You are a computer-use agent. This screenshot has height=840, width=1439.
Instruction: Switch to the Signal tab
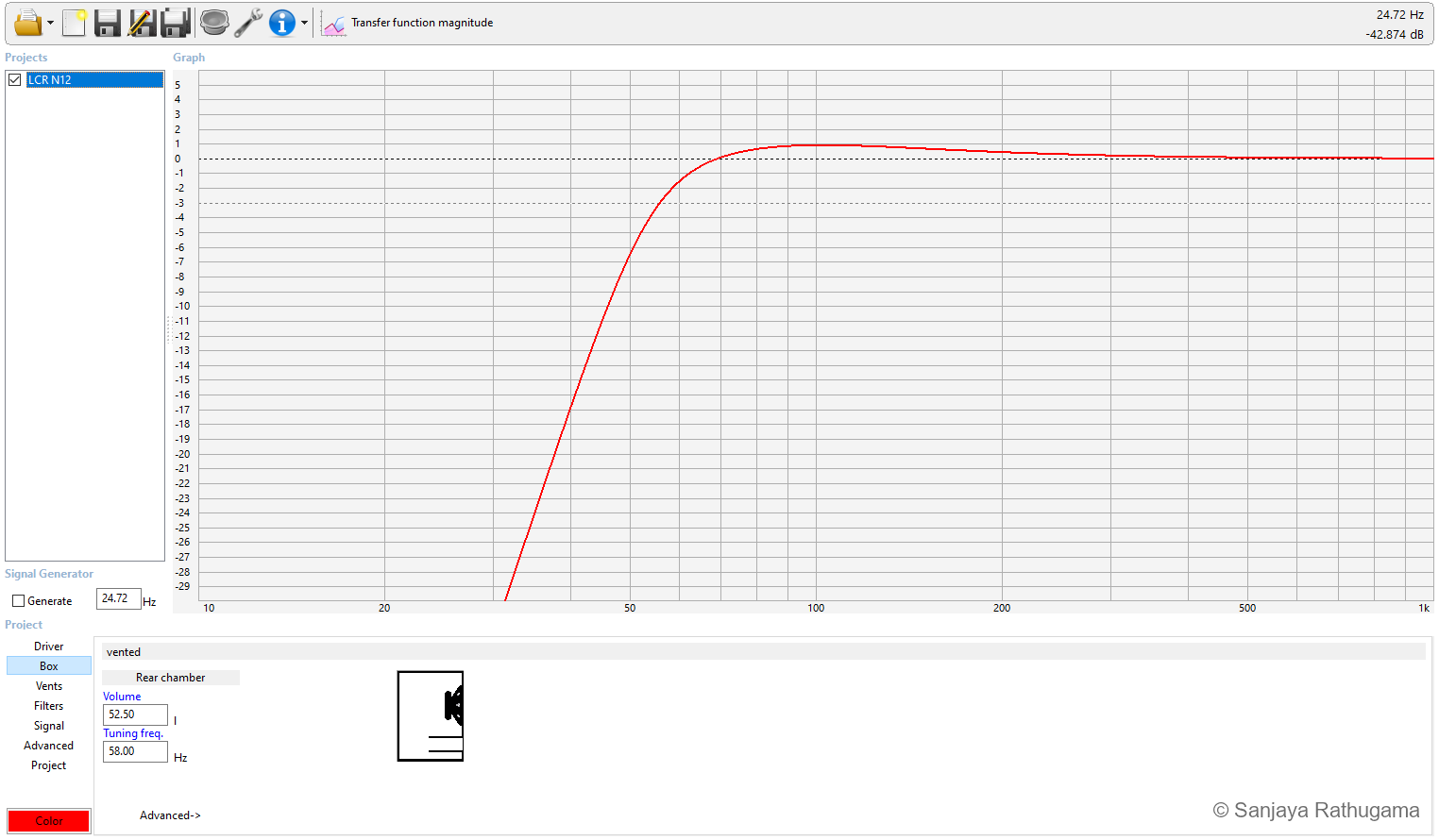[x=49, y=726]
